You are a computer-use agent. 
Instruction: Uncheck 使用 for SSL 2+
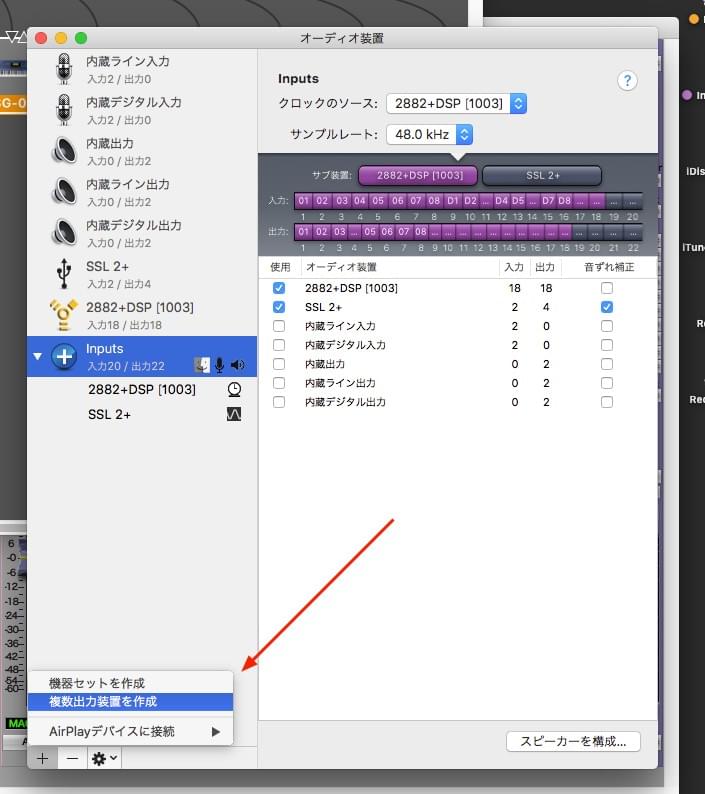(279, 307)
